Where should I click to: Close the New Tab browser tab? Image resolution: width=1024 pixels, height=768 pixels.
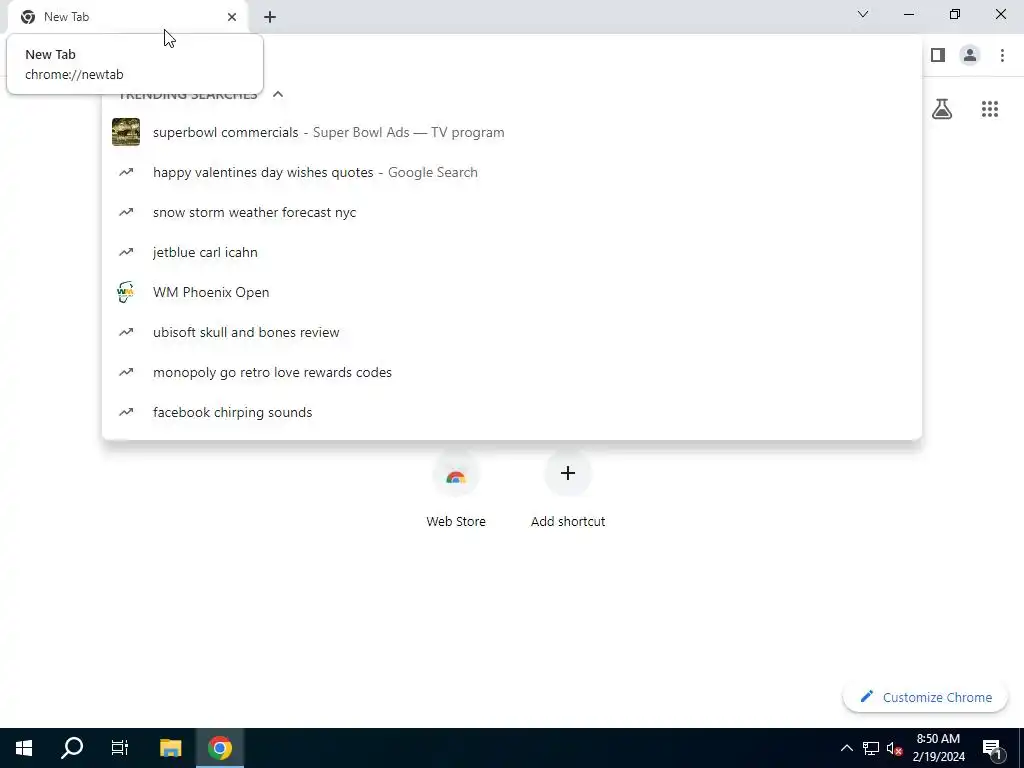pyautogui.click(x=232, y=17)
